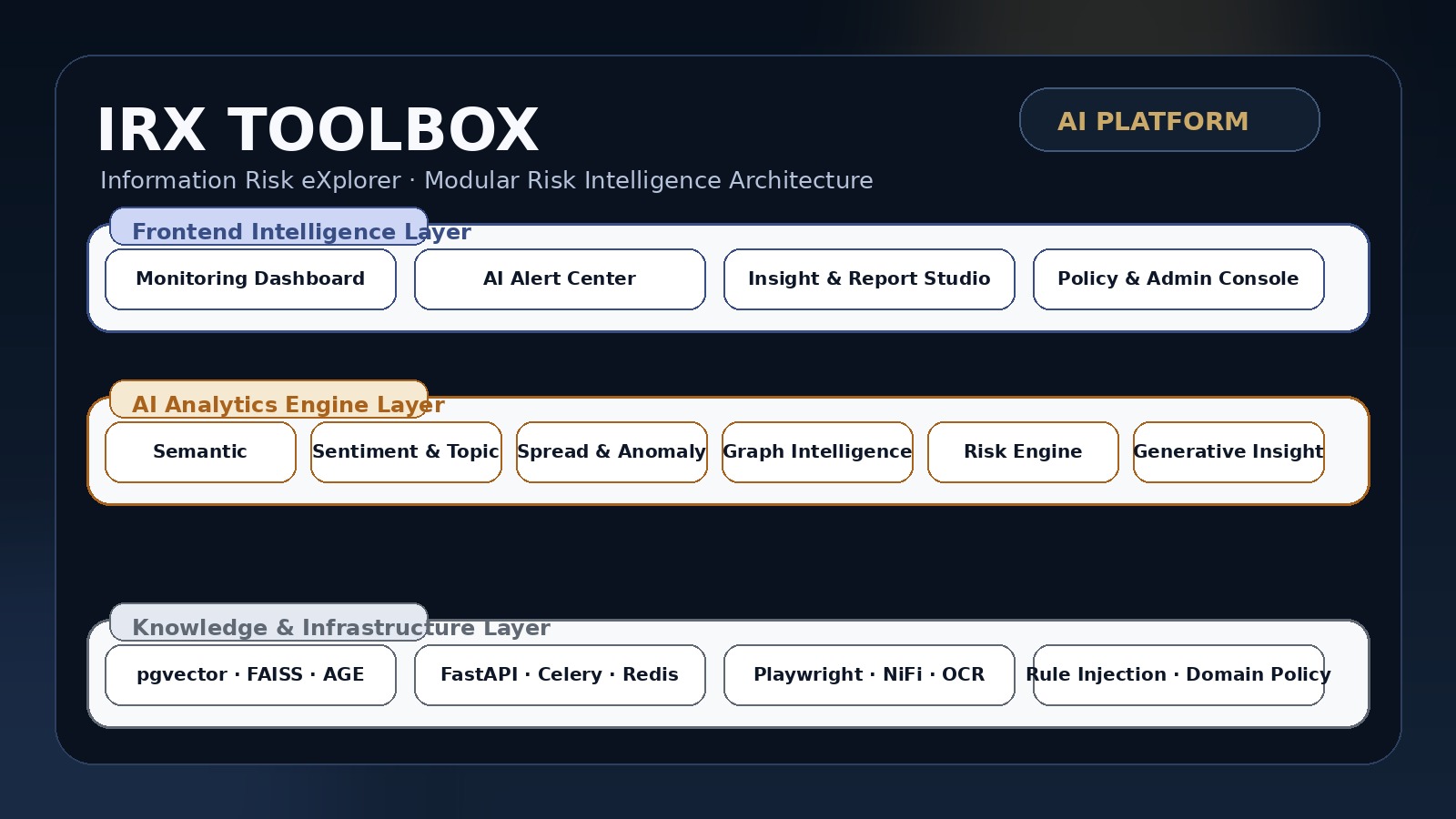The width and height of the screenshot is (1456, 819).
Task: Click the Spread & Anomaly engine
Action: 612,451
